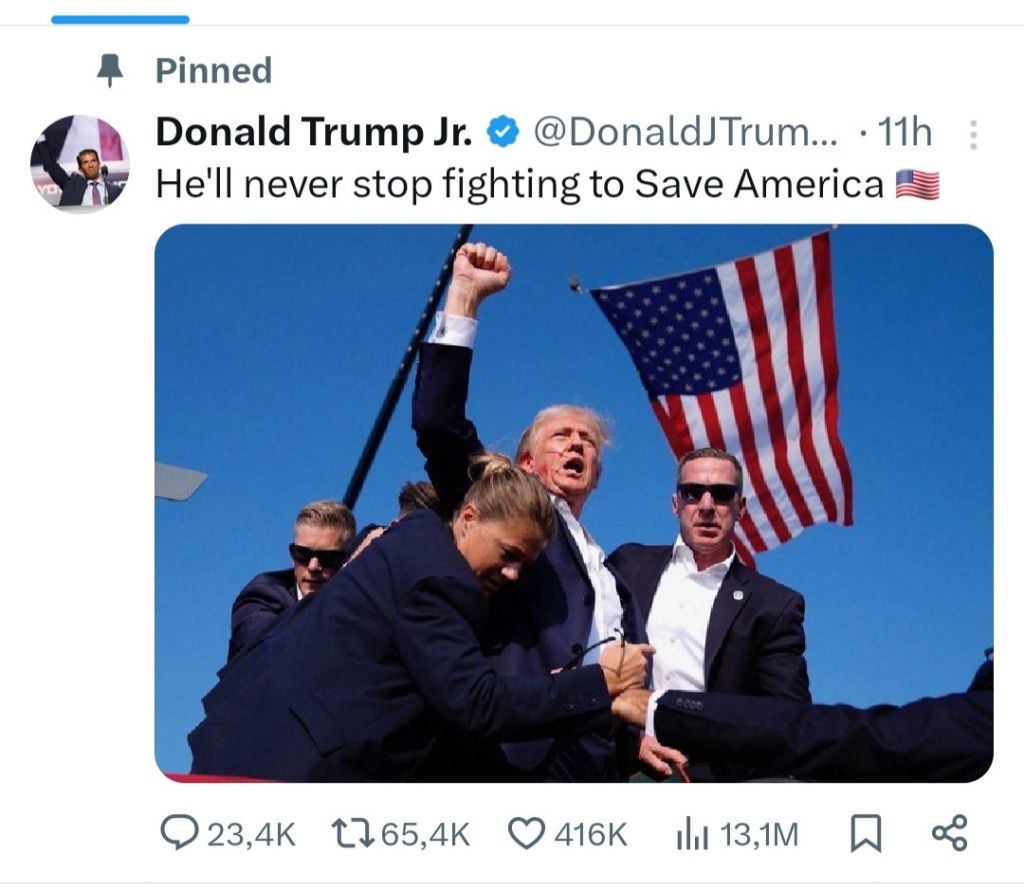Open view analytics bar chart icon

tap(692, 834)
